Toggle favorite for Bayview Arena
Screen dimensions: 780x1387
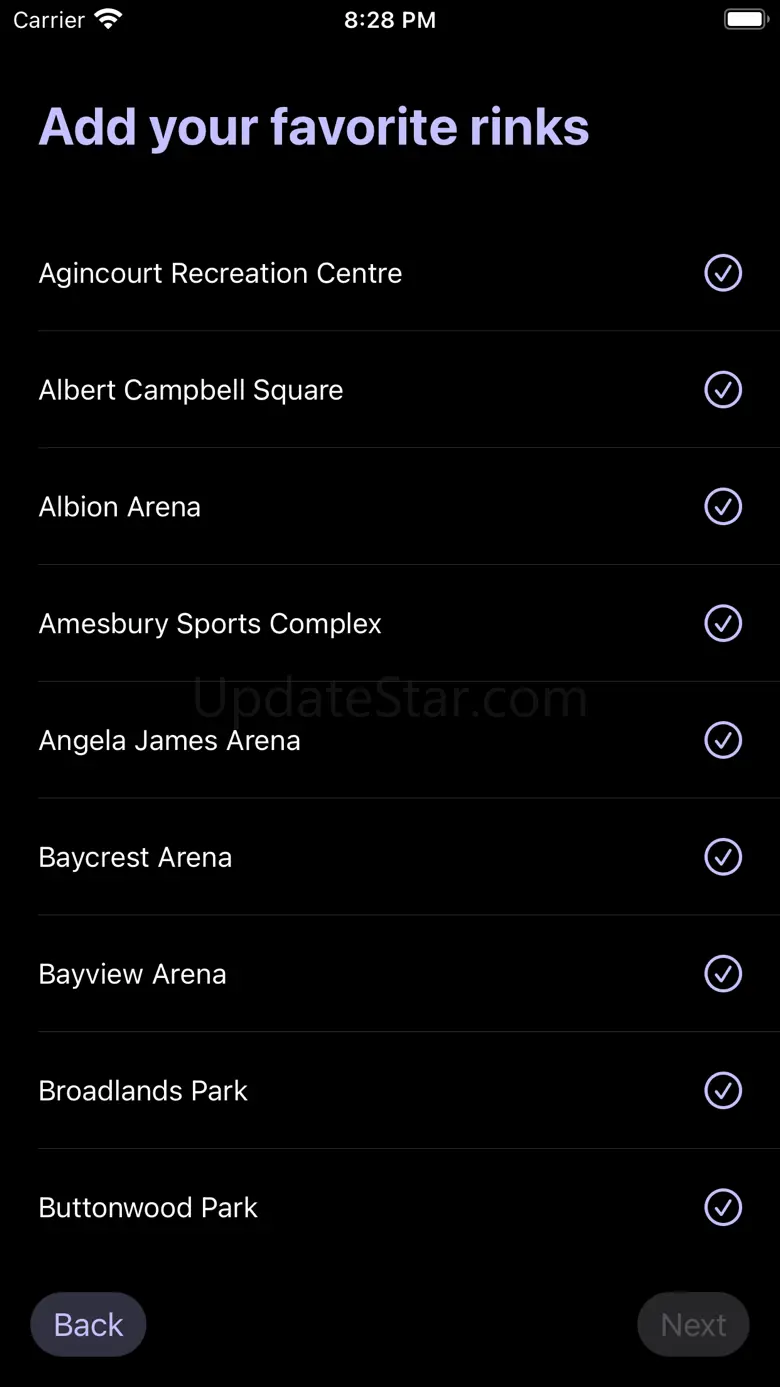[723, 974]
